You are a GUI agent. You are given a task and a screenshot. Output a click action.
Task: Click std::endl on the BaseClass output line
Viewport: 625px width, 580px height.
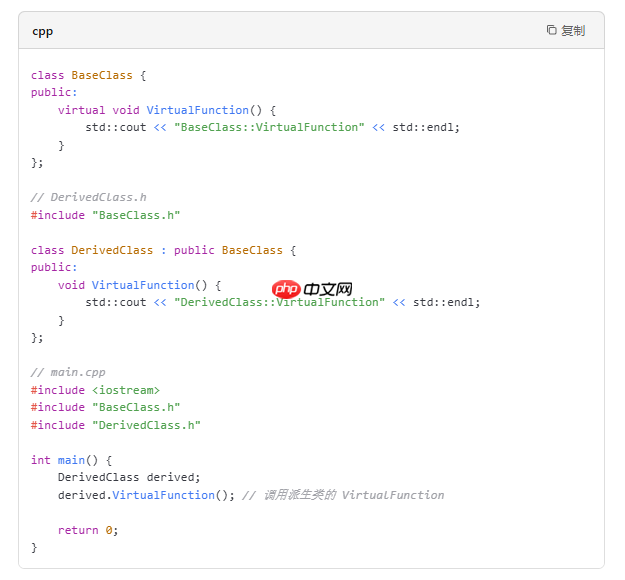pyautogui.click(x=425, y=127)
